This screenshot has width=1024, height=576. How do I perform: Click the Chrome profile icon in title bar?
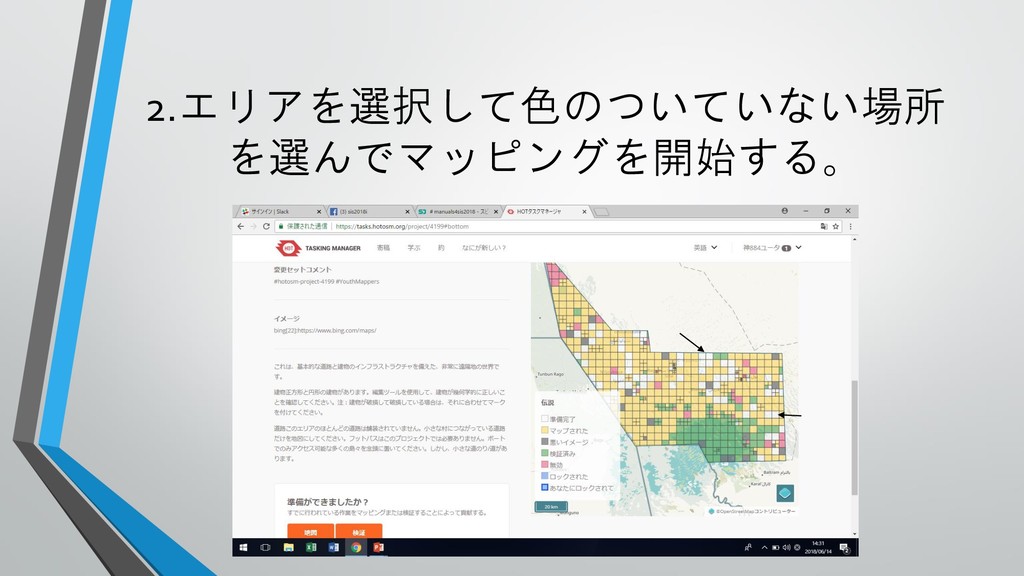pyautogui.click(x=784, y=211)
